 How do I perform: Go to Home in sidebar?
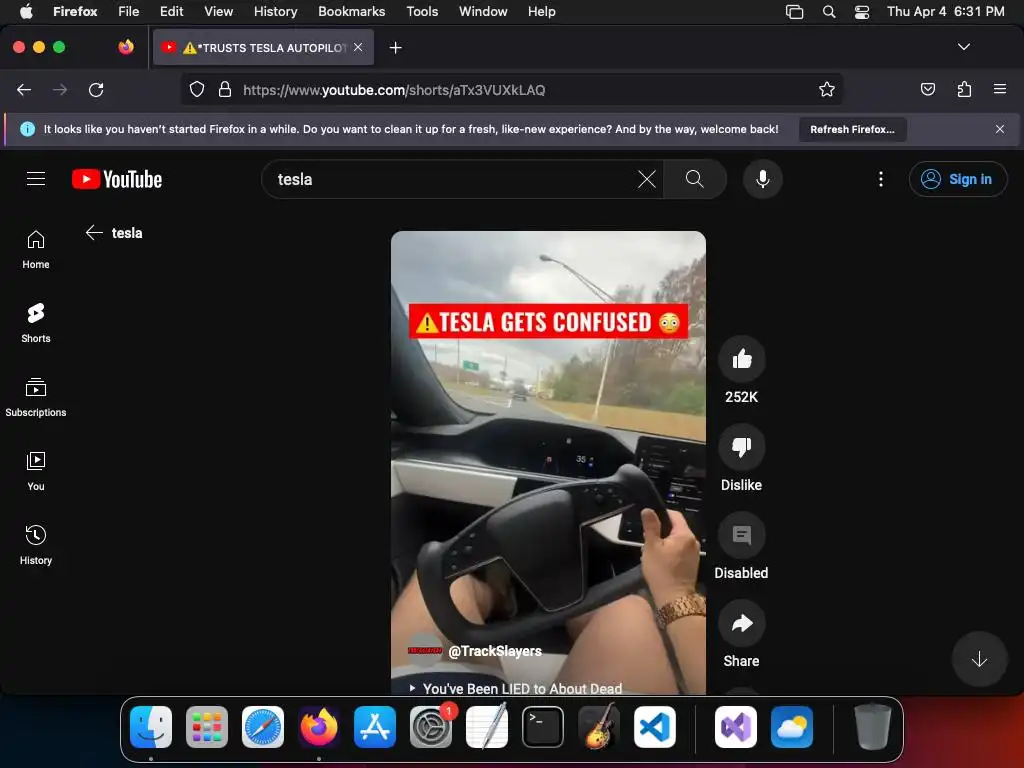click(36, 249)
